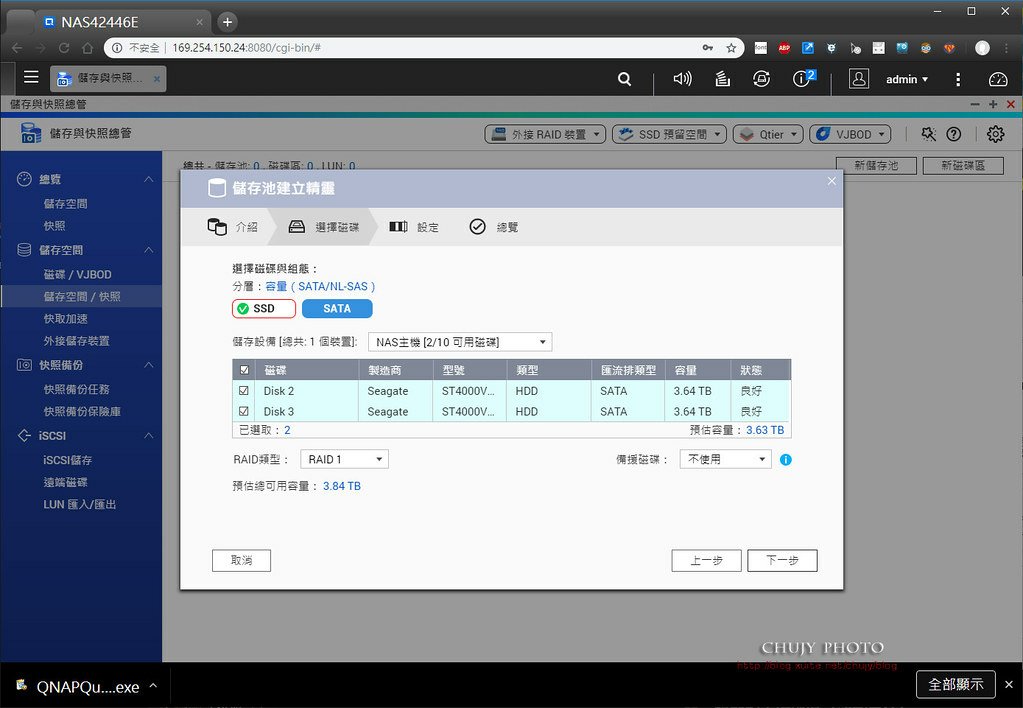Open 快照備份任務 in sidebar
The height and width of the screenshot is (708, 1023).
(x=76, y=389)
